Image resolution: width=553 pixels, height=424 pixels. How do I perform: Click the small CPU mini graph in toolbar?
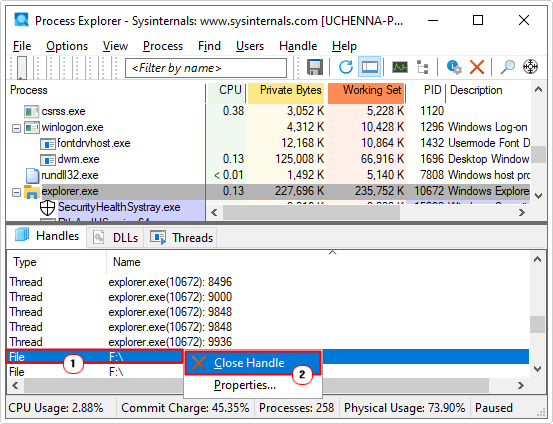coord(22,67)
